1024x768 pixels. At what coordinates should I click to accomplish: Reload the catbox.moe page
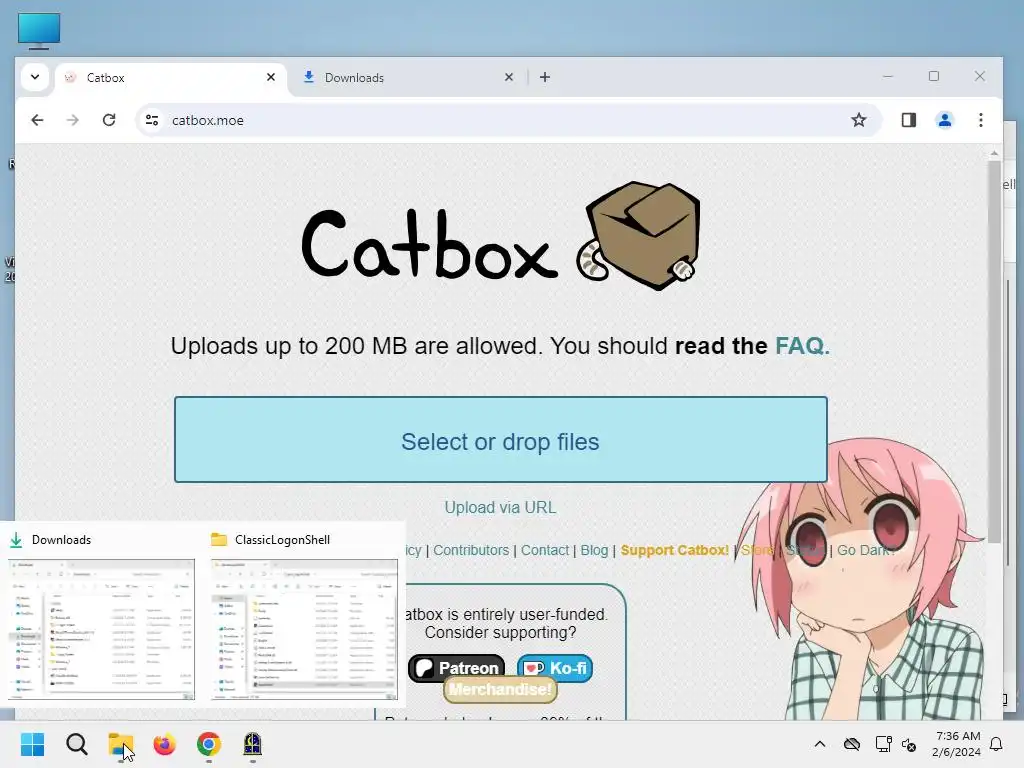(x=109, y=120)
